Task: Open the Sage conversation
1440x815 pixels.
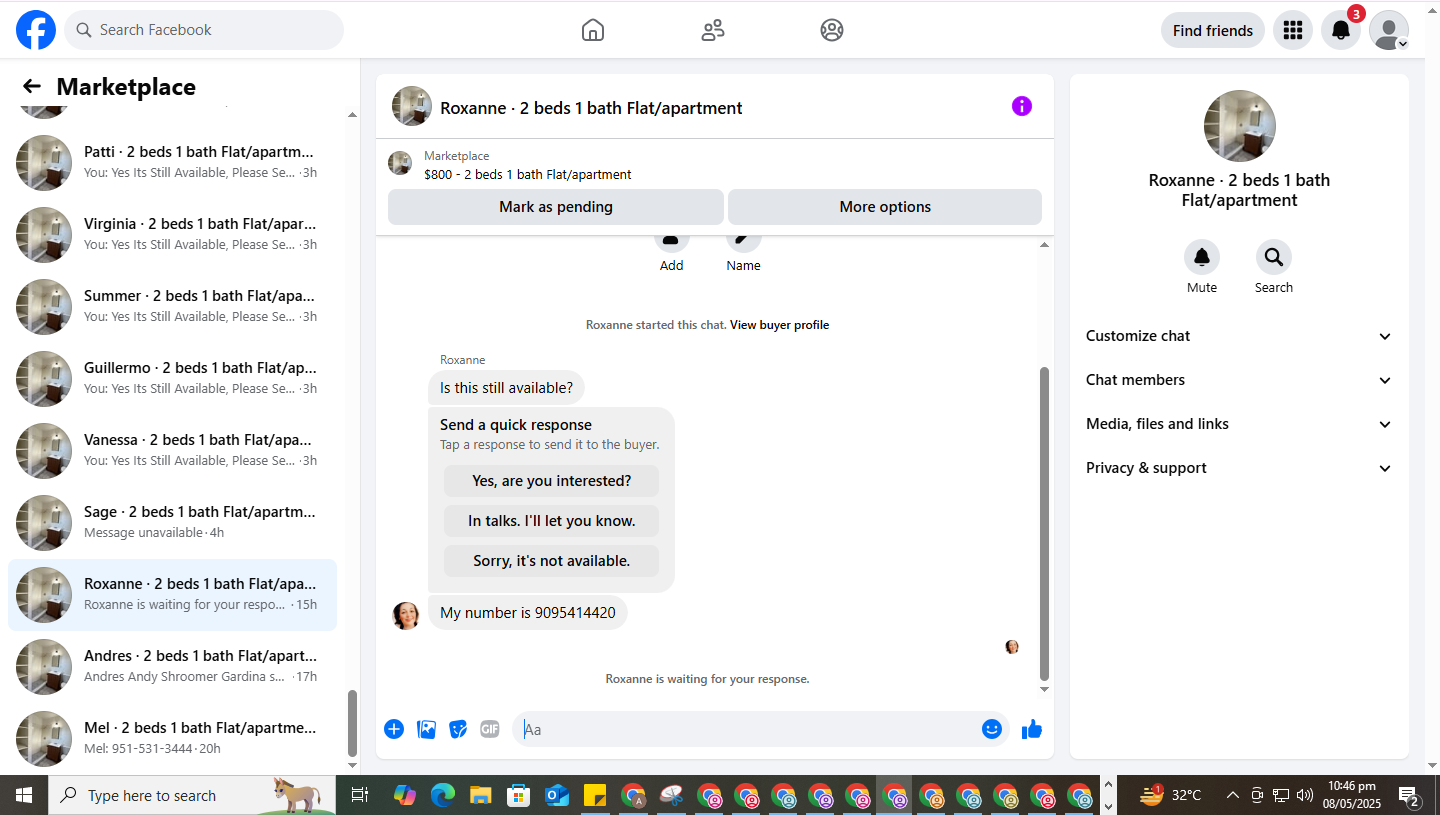Action: pos(172,523)
